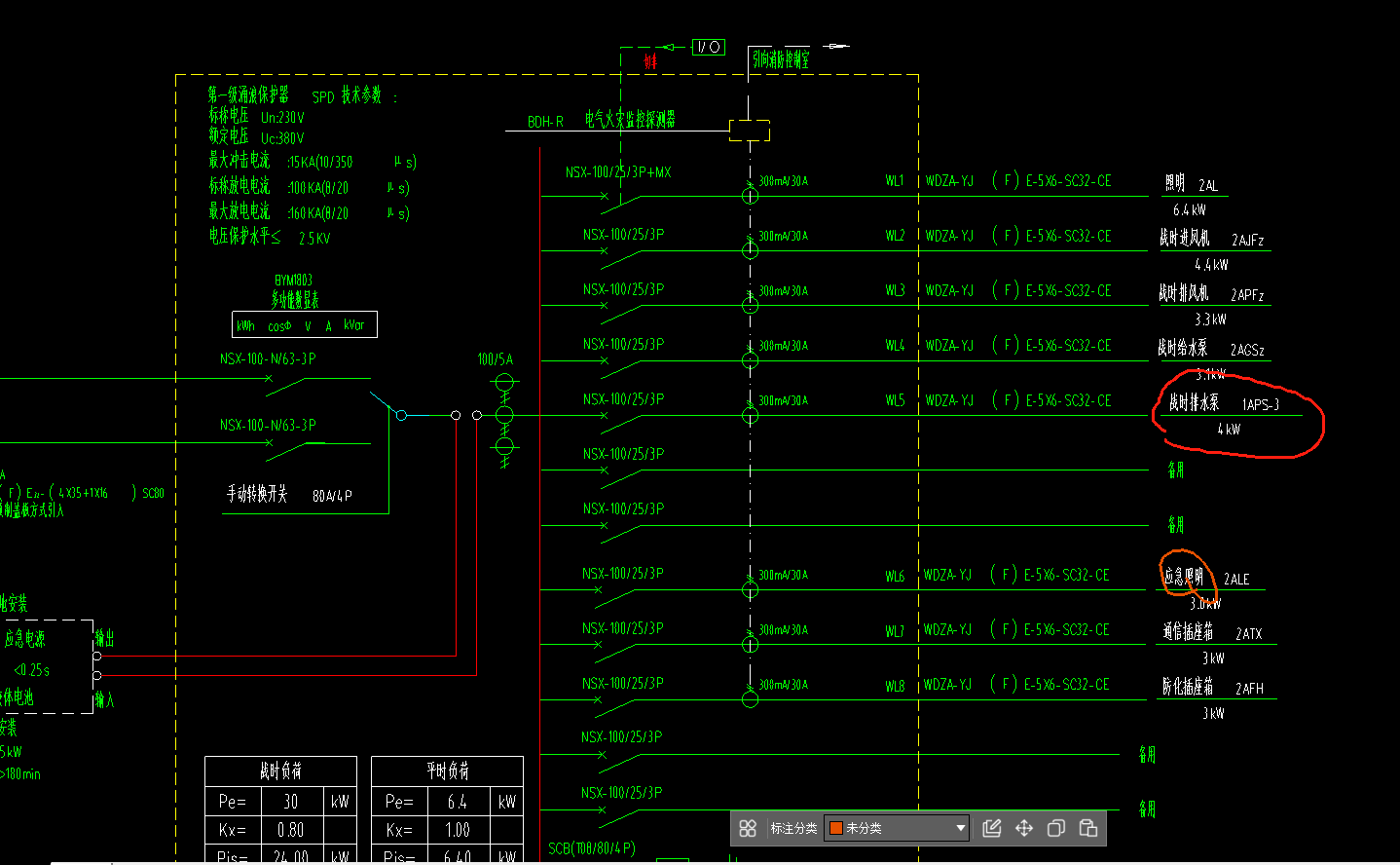Image resolution: width=1400 pixels, height=865 pixels.
Task: Click the kWh cosΦ V A kVar meter box
Action: point(304,324)
